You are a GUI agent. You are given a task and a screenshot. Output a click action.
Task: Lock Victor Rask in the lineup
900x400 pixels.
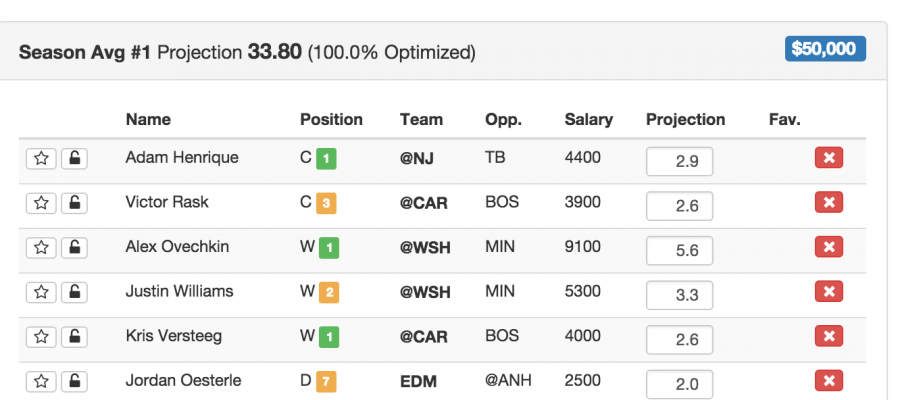tap(73, 203)
